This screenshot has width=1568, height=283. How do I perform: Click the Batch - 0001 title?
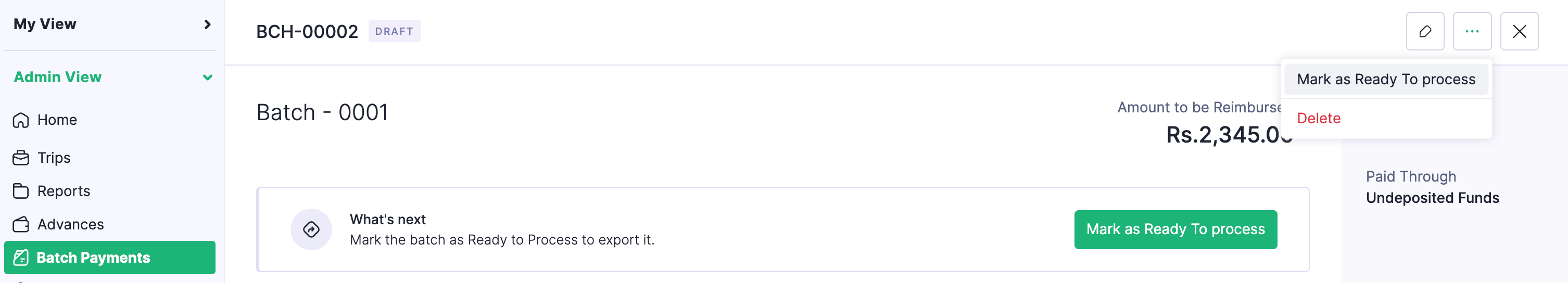coord(322,112)
